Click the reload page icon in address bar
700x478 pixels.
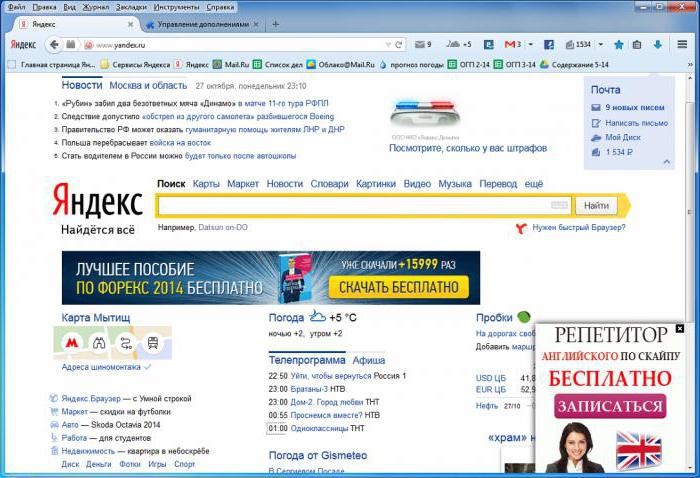coord(399,45)
